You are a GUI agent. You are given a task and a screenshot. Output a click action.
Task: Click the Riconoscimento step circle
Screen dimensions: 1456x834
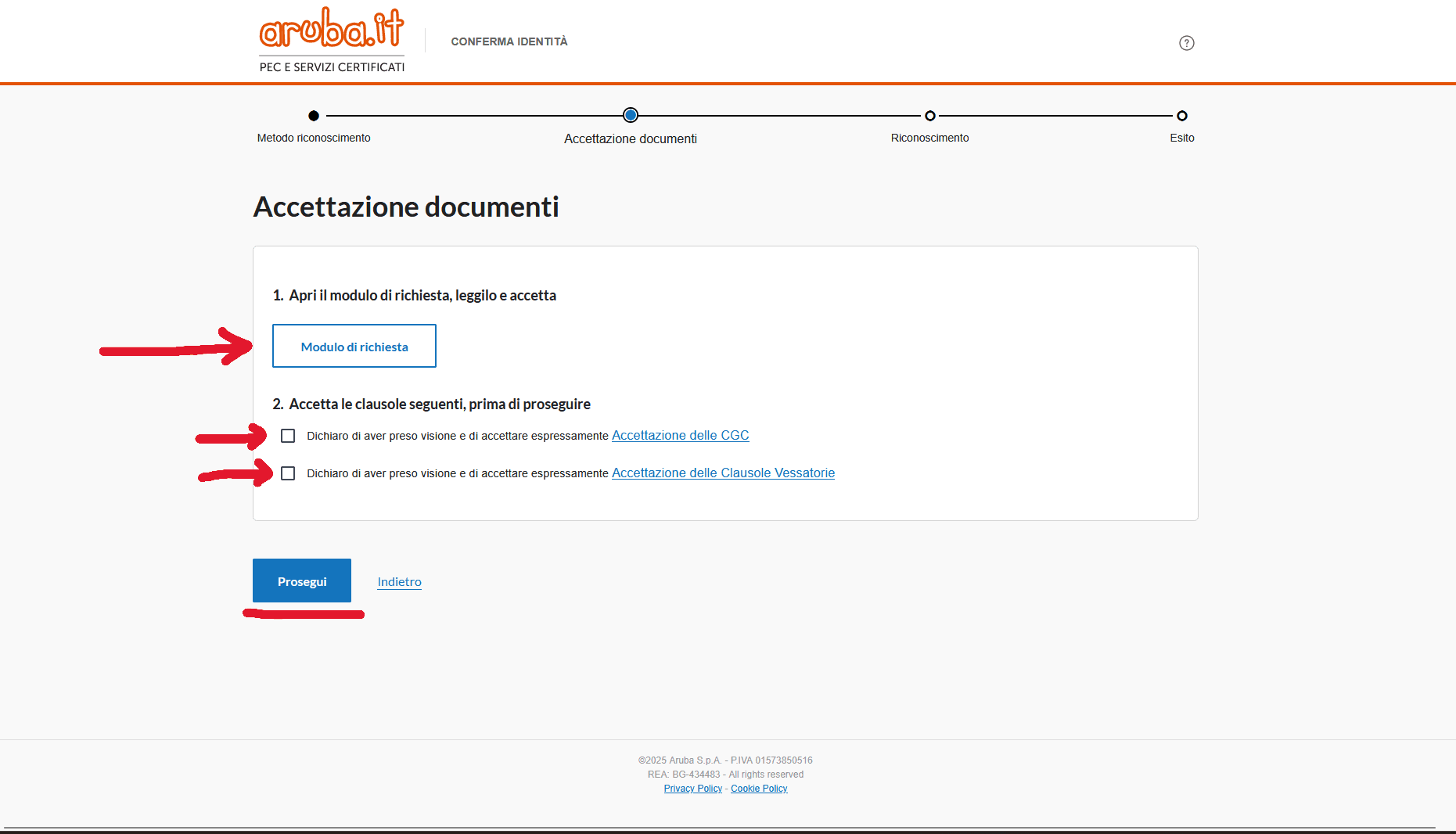[929, 116]
